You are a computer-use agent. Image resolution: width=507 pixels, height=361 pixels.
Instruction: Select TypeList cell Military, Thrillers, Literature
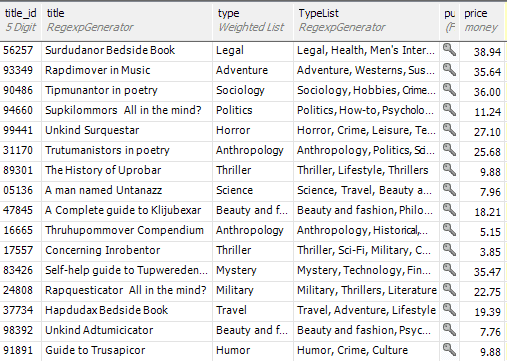[367, 290]
